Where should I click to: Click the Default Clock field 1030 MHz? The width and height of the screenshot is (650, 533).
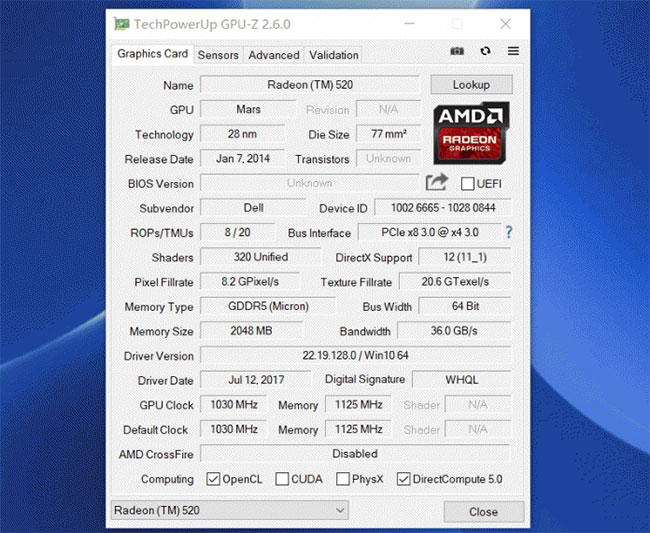pos(234,429)
